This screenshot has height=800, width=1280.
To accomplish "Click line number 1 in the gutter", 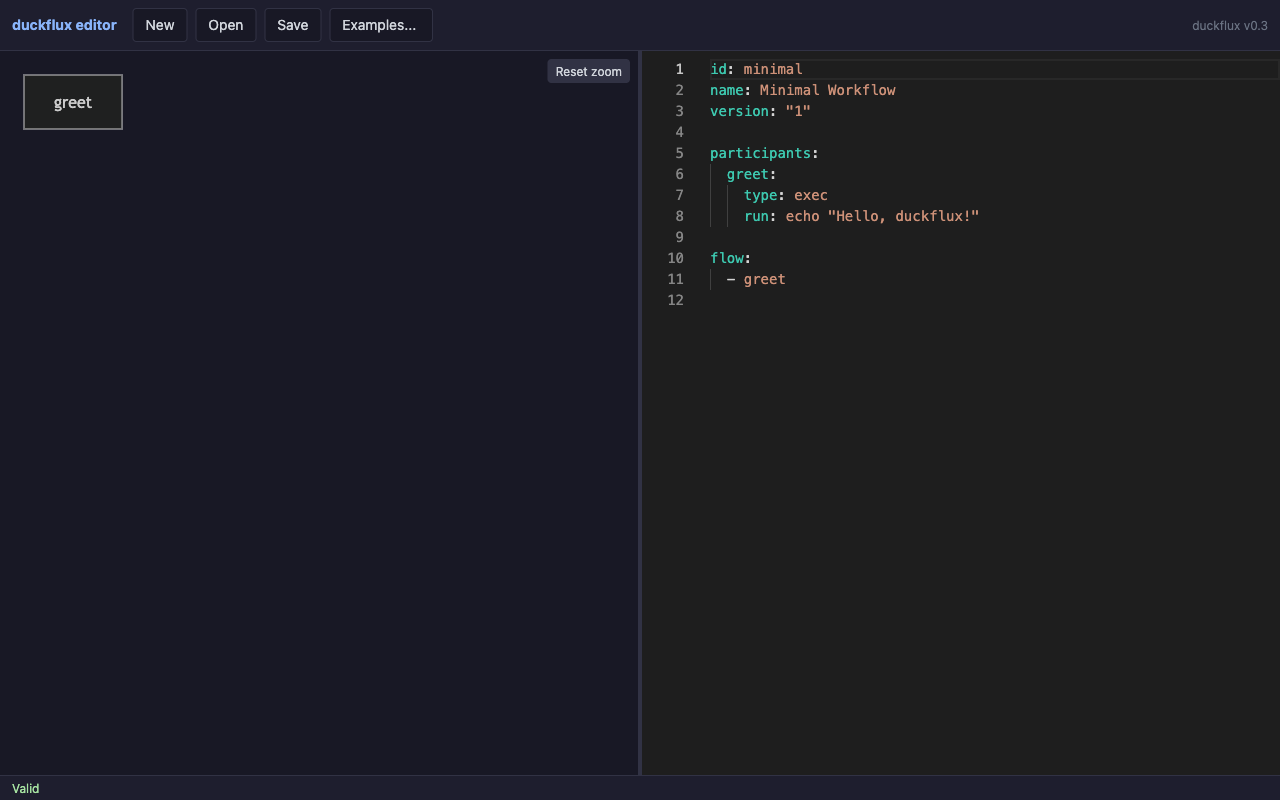I will pos(679,69).
